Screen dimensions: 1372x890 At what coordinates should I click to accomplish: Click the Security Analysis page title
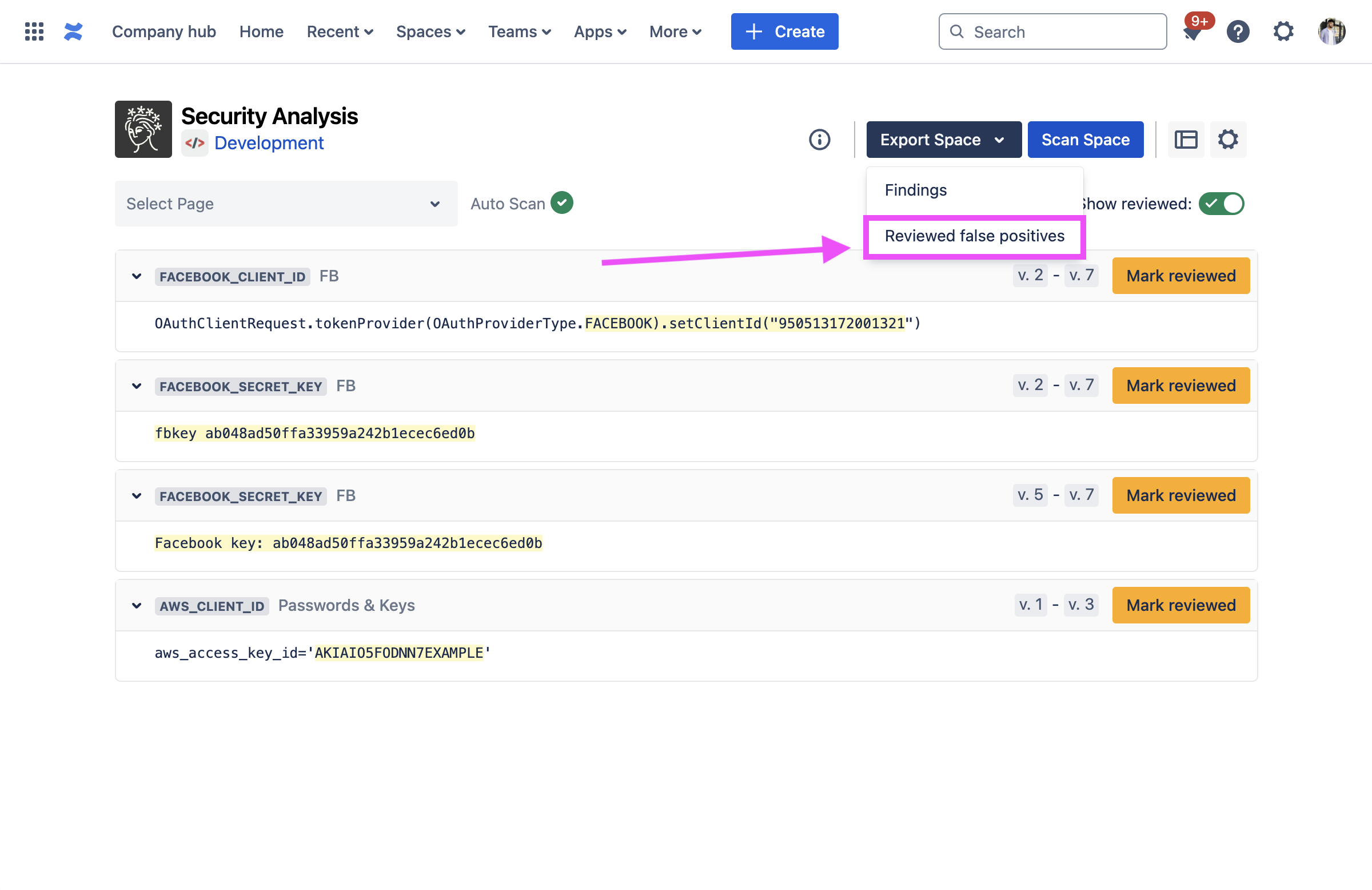269,116
